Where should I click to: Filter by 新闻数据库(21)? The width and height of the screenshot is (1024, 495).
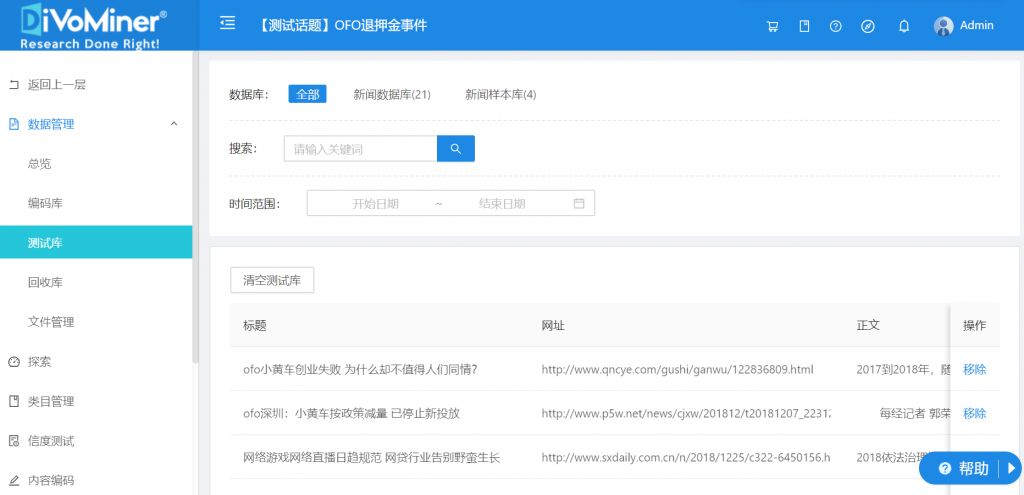(392, 94)
